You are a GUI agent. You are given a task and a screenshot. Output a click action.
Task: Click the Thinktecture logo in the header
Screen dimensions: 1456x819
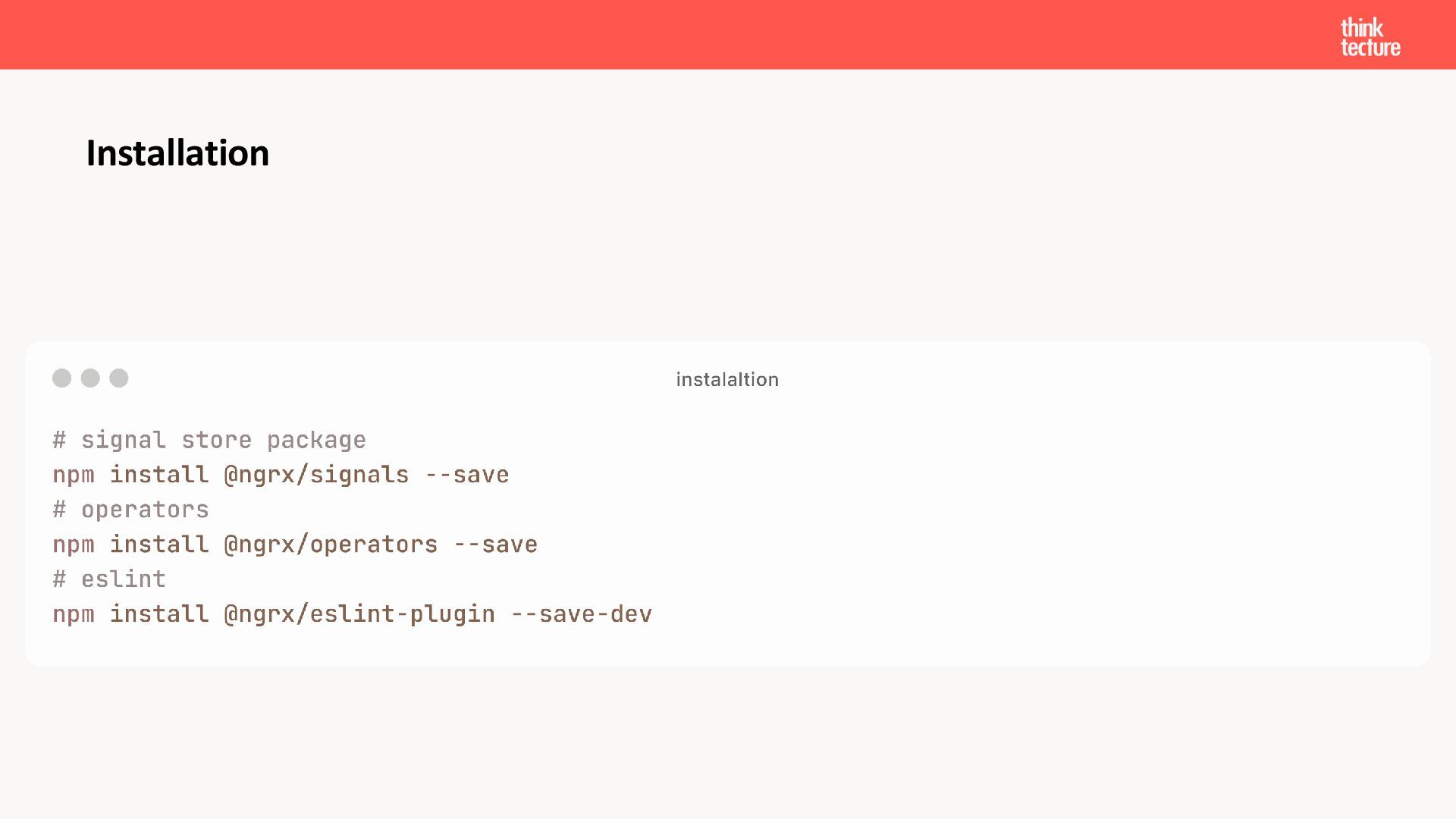click(1370, 37)
